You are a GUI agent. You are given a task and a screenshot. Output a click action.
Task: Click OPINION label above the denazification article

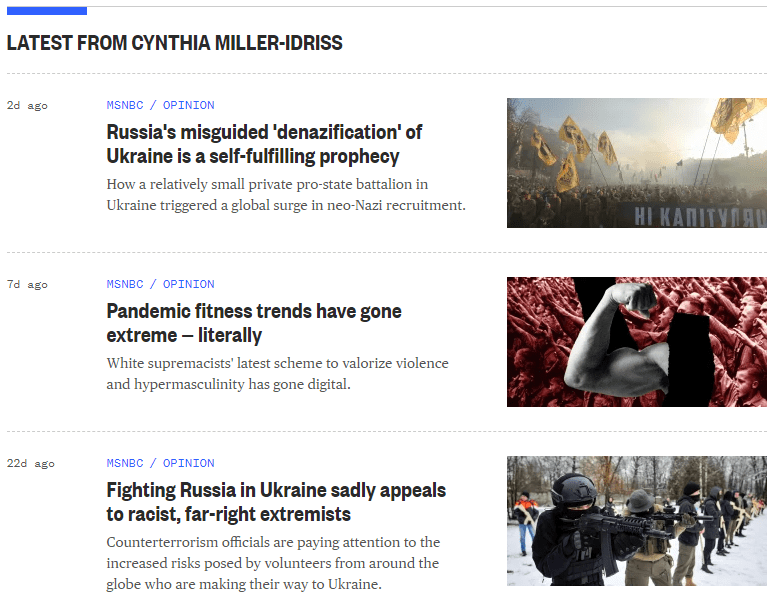click(188, 105)
